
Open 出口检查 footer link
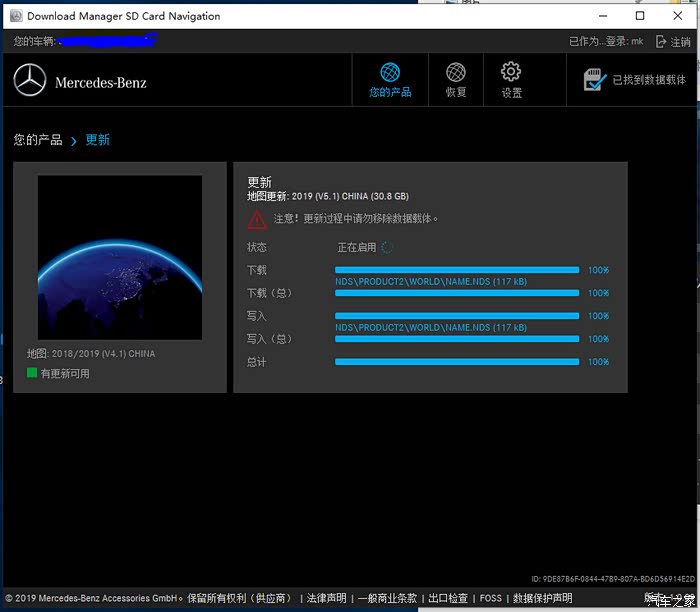(448, 598)
